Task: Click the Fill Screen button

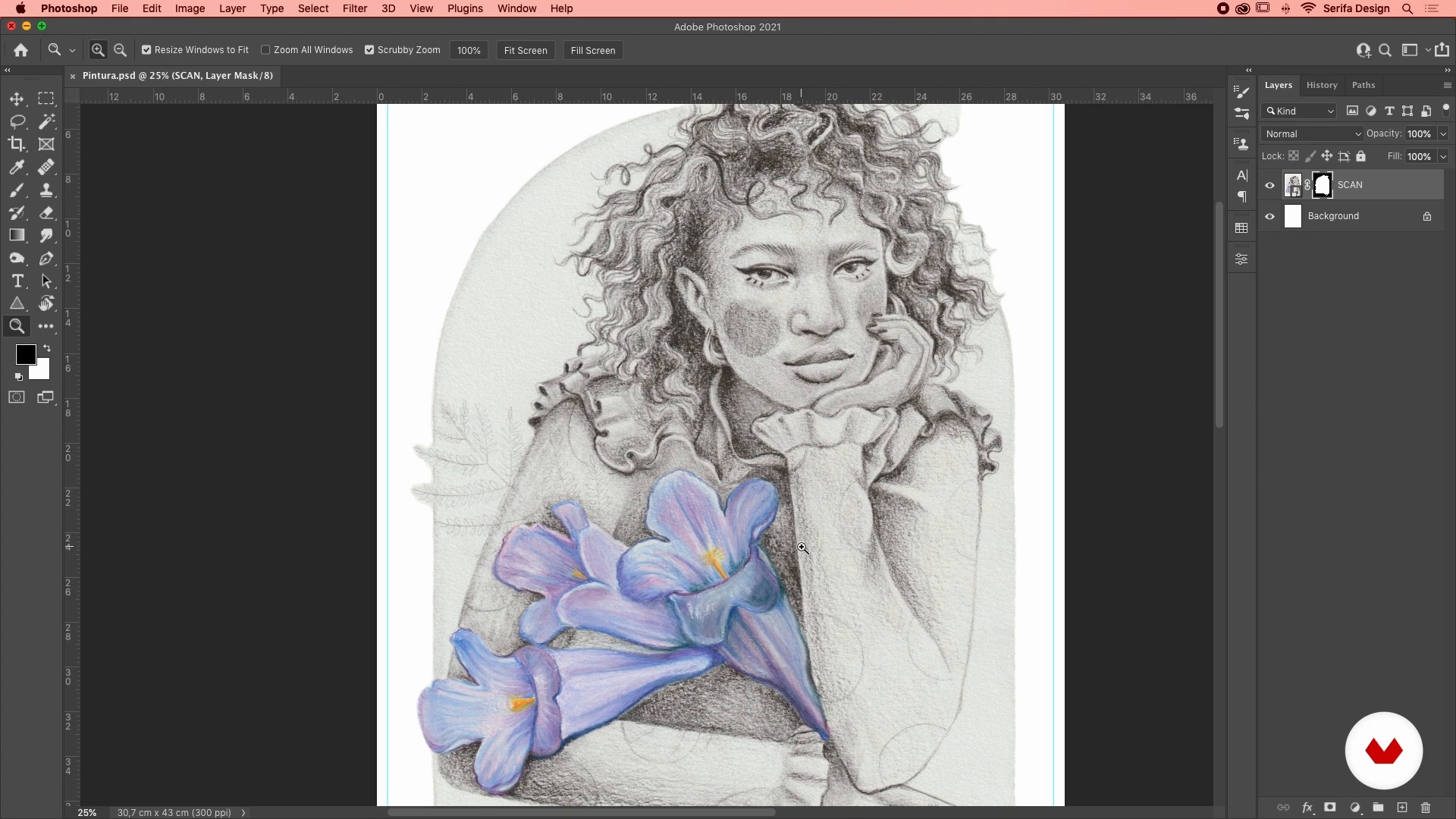Action: tap(593, 50)
